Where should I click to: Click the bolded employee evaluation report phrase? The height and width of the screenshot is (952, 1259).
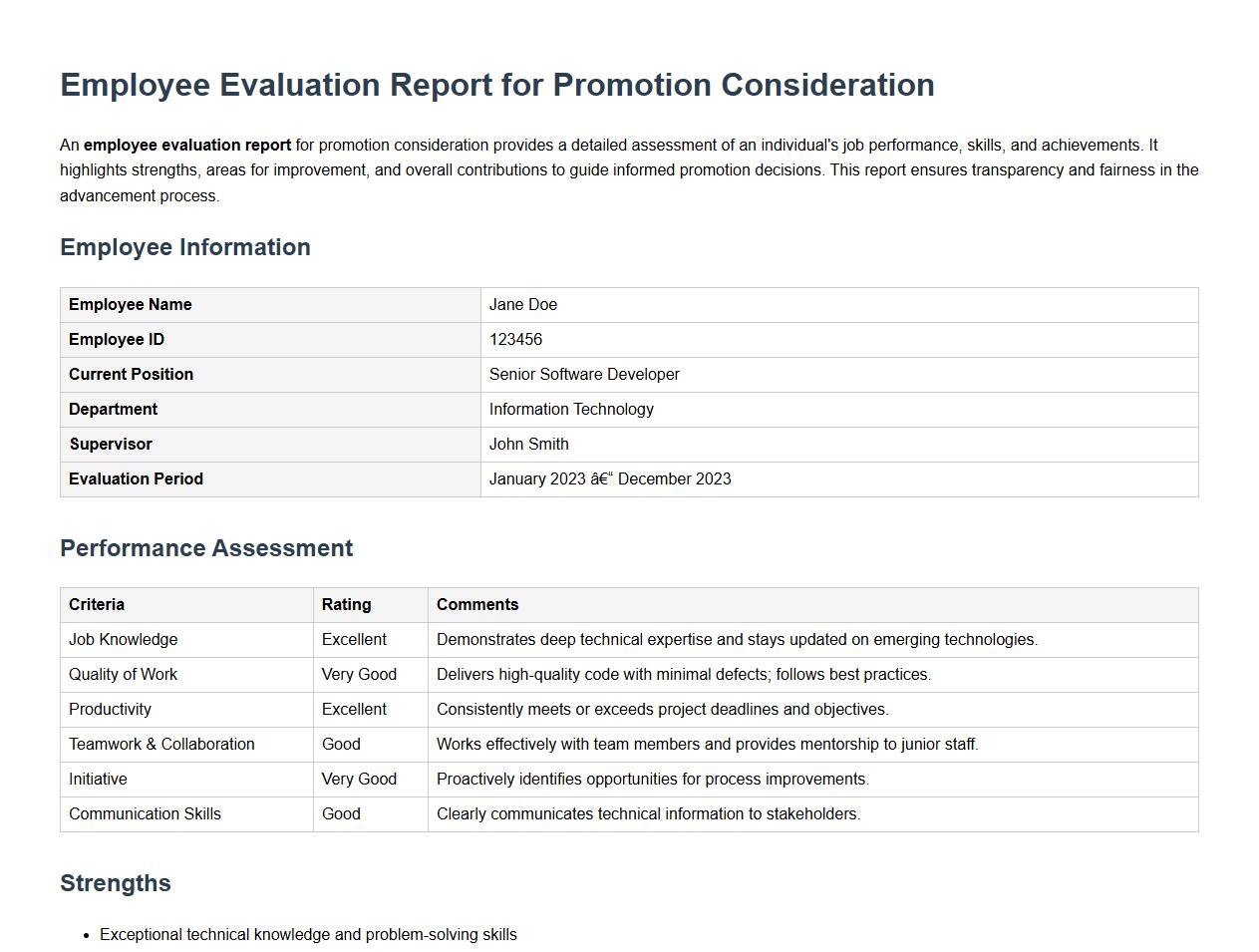click(x=187, y=145)
